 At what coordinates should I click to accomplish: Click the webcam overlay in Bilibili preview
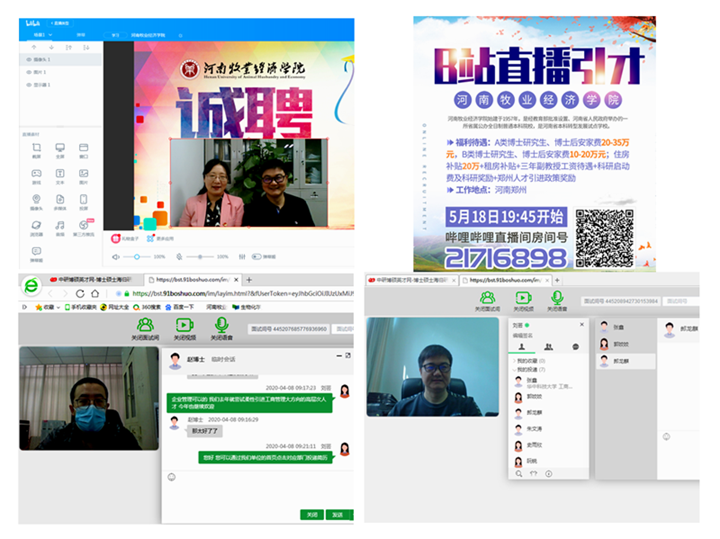[249, 183]
